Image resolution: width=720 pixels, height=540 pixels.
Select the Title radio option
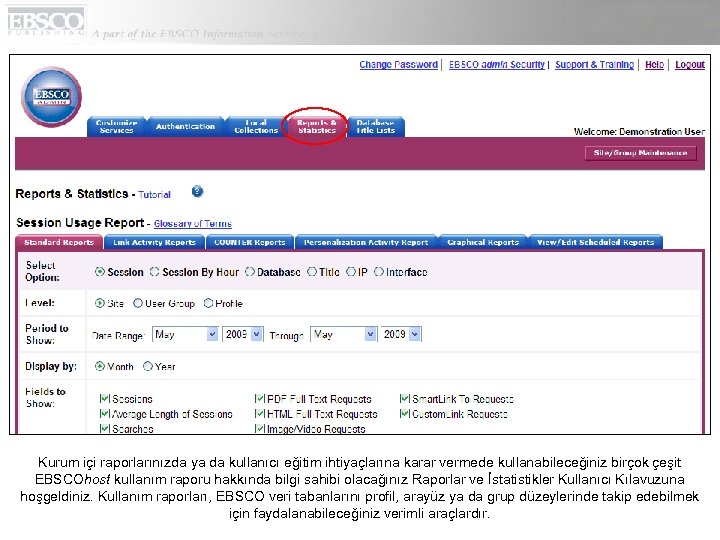tap(312, 272)
